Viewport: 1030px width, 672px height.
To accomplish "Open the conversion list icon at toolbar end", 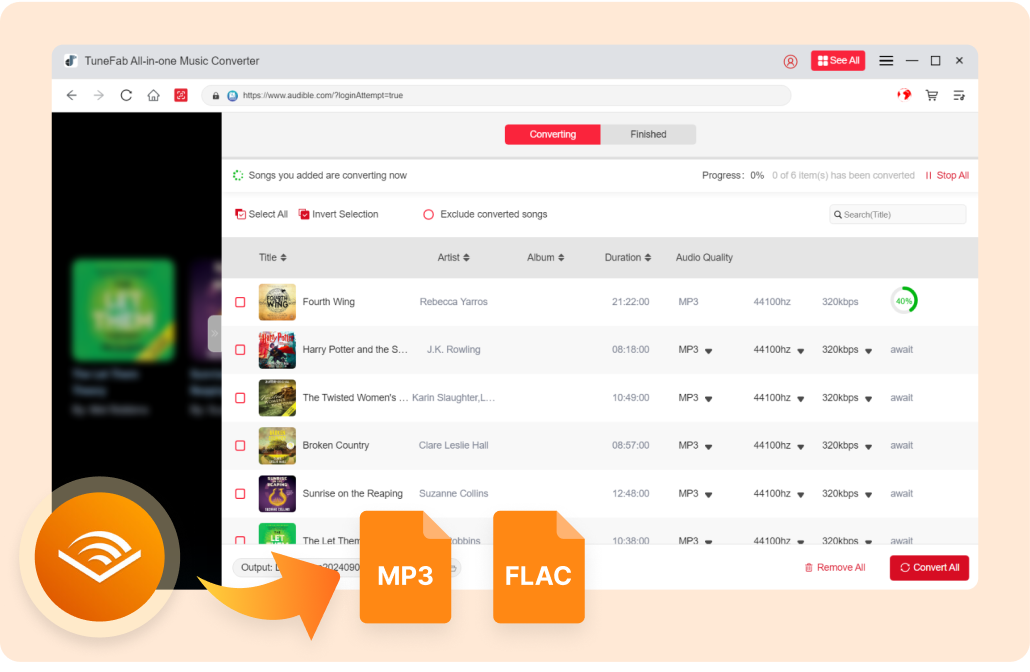I will [x=959, y=95].
